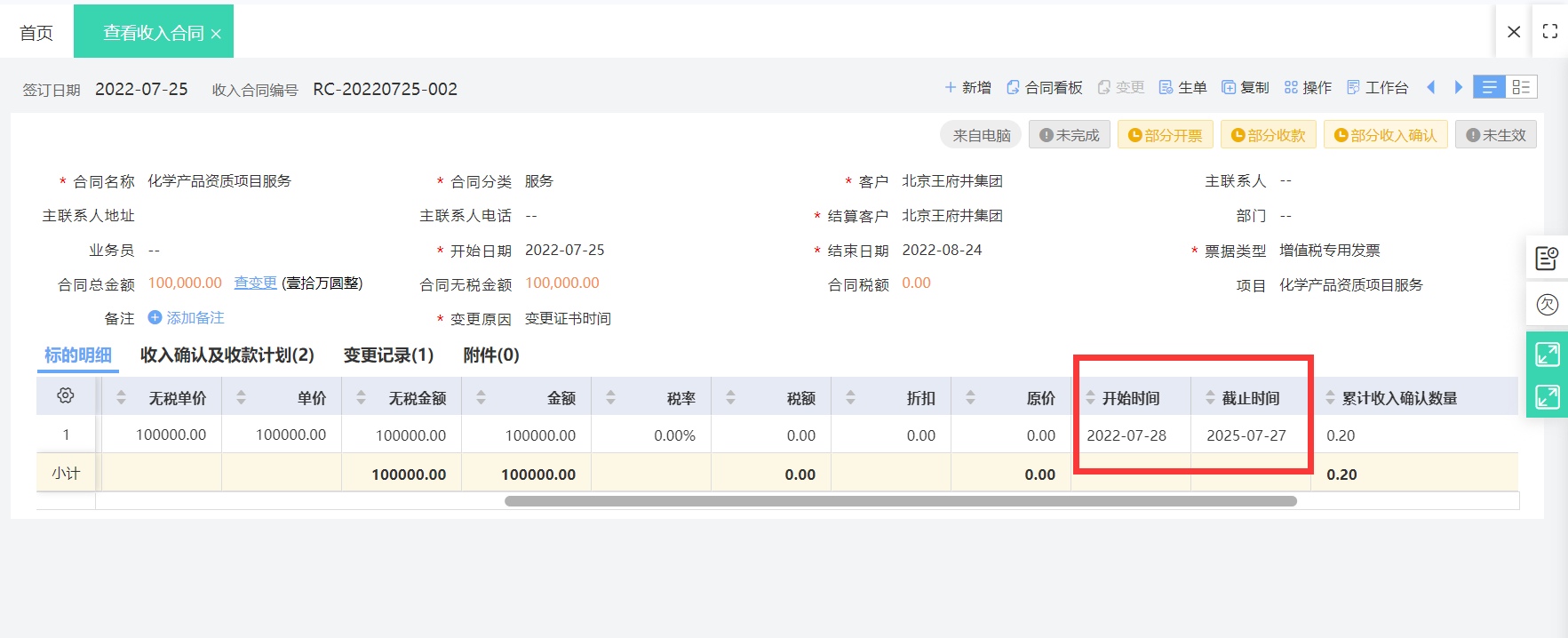Go to next record with right arrow

point(1458,87)
